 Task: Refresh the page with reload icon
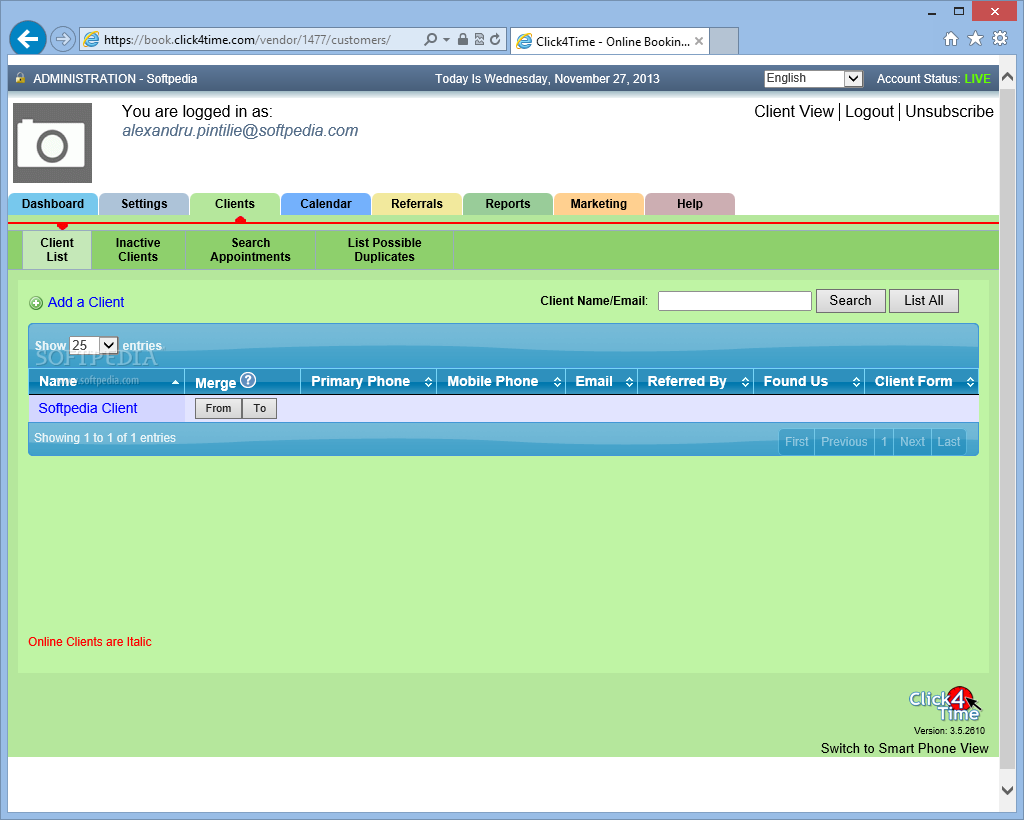[x=496, y=39]
